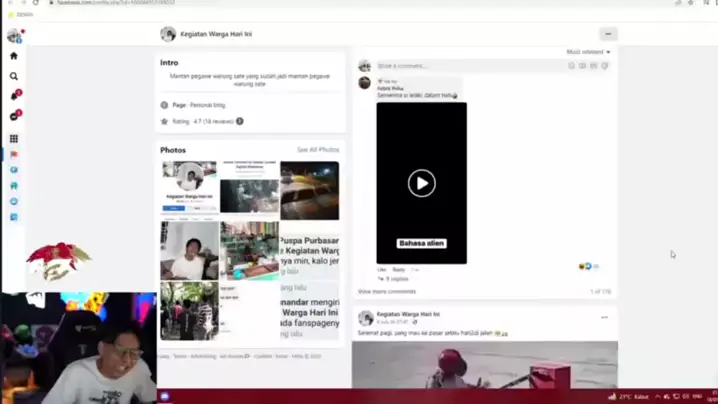The width and height of the screenshot is (718, 404).
Task: Click the Kegiatan Warga Hari Ini header name
Action: click(215, 34)
